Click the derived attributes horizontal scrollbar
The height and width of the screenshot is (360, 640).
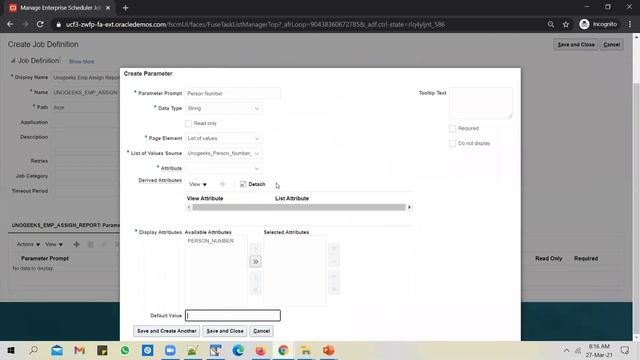pos(299,207)
